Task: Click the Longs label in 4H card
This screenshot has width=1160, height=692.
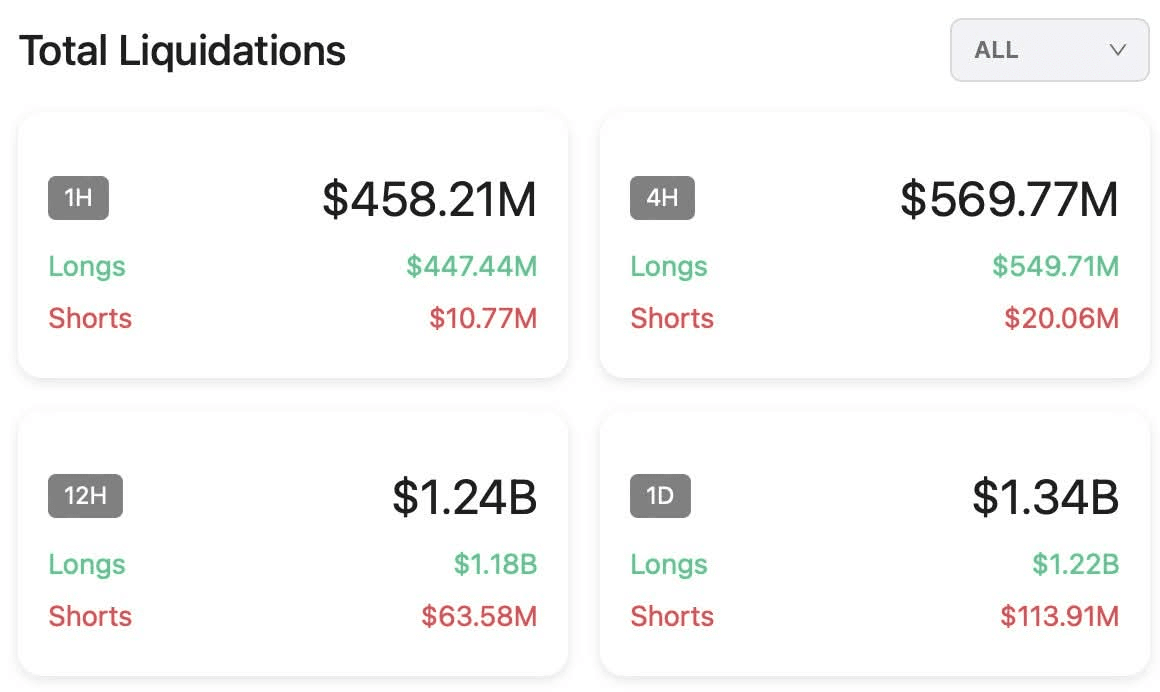Action: 669,267
